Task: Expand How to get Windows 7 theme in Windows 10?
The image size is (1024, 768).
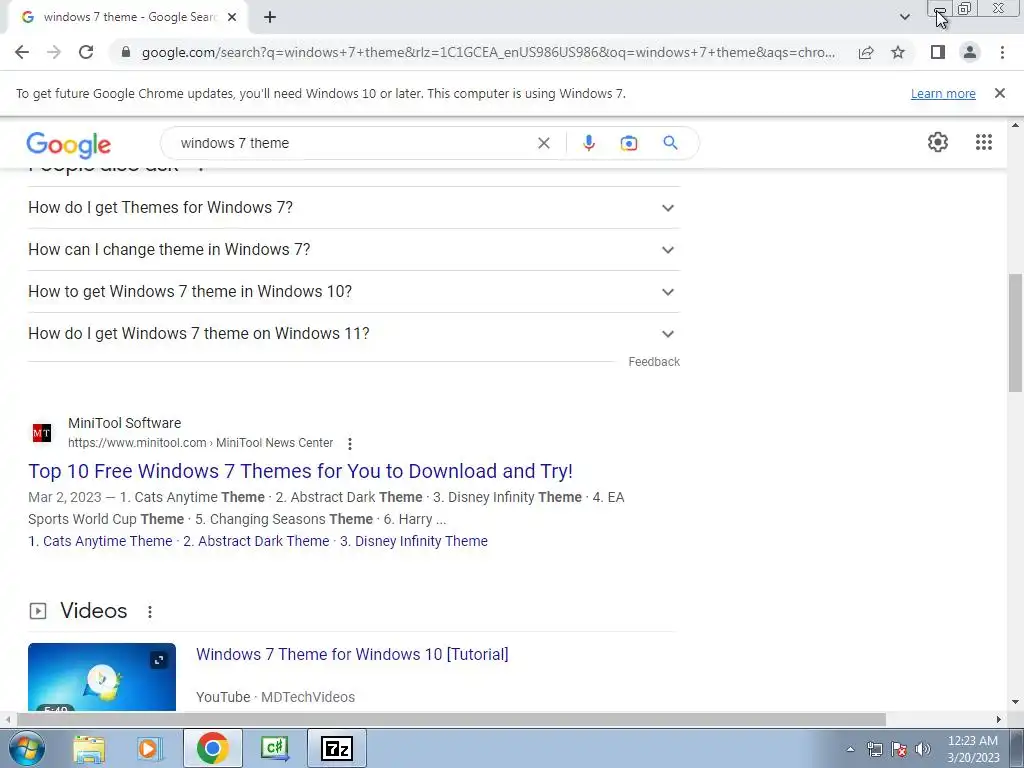Action: [354, 291]
